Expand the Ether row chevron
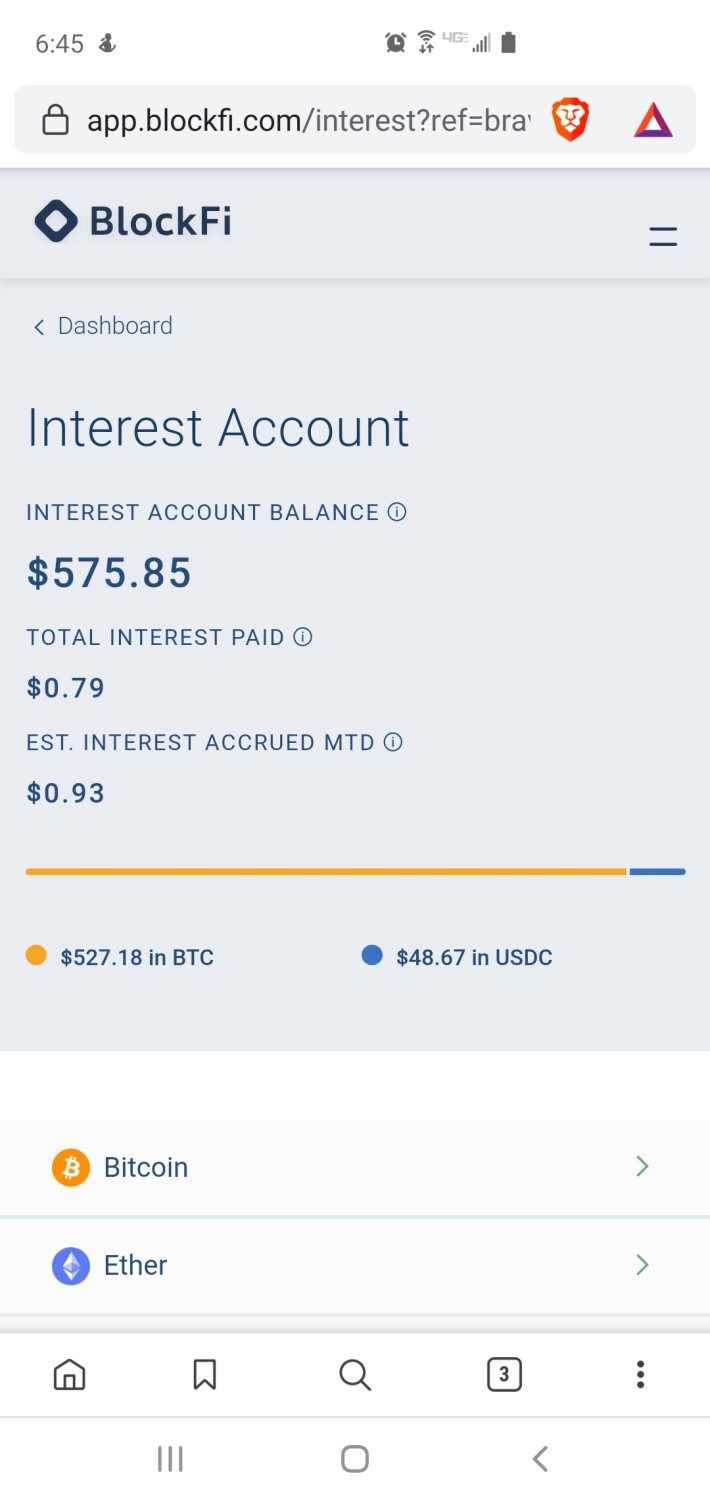 642,1265
